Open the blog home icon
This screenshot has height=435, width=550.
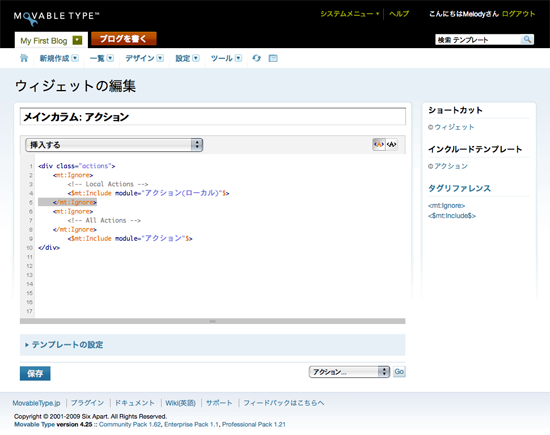click(x=24, y=58)
